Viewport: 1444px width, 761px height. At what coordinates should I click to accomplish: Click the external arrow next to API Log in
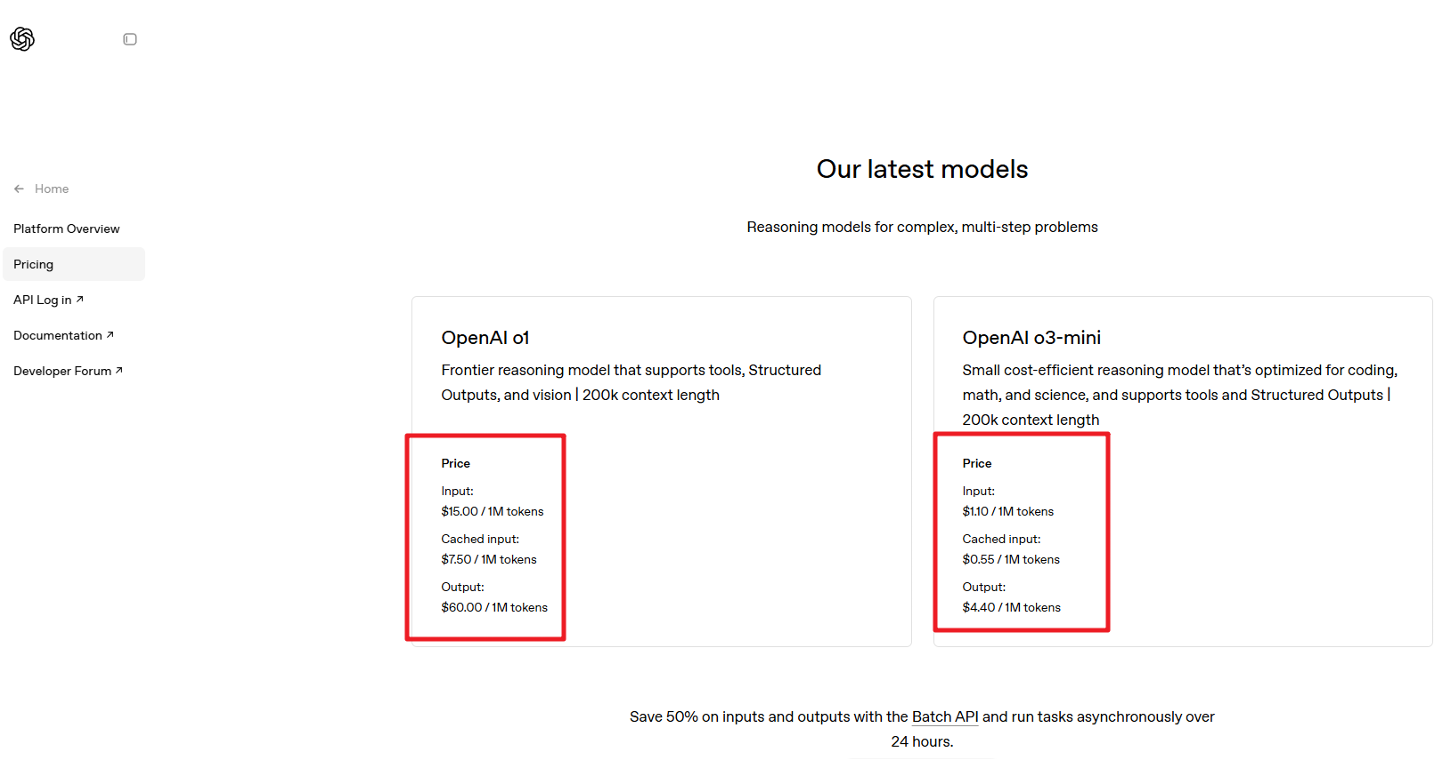(x=80, y=299)
